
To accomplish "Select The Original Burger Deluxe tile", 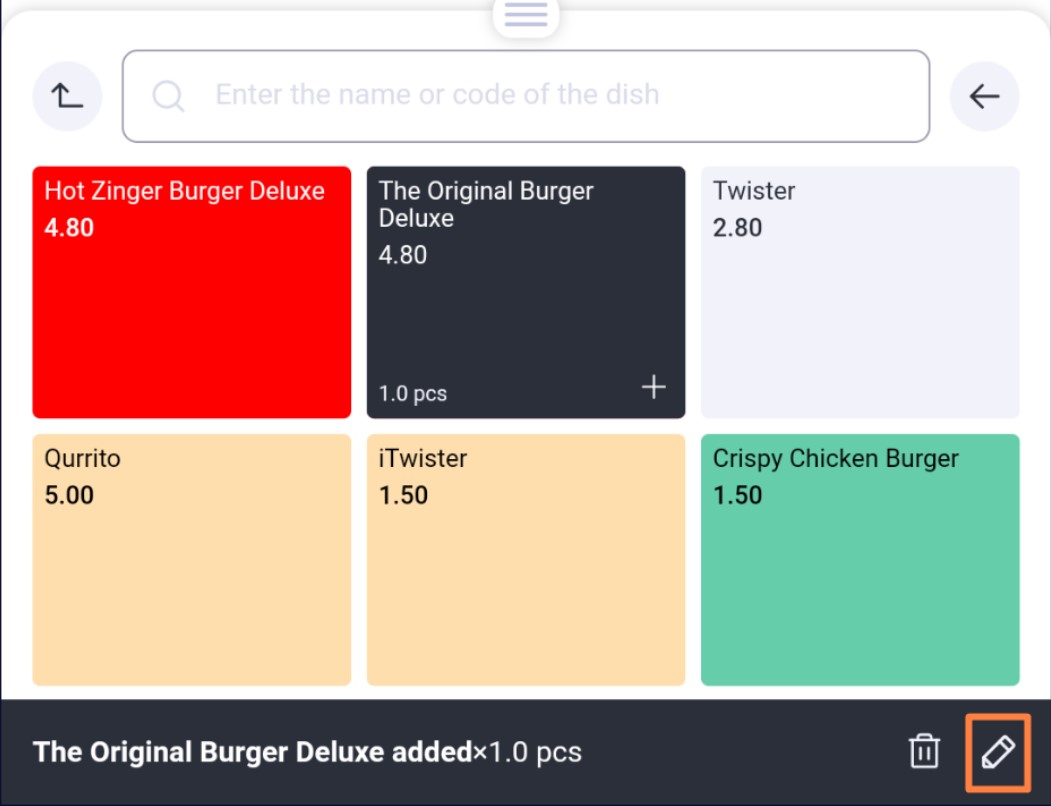I will click(x=526, y=292).
